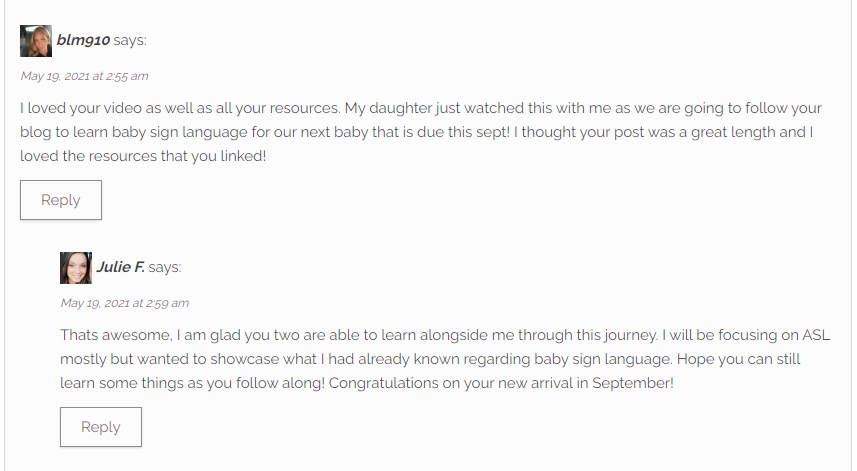Click Julie F.'s profile avatar photo
The image size is (857, 471).
point(76,268)
